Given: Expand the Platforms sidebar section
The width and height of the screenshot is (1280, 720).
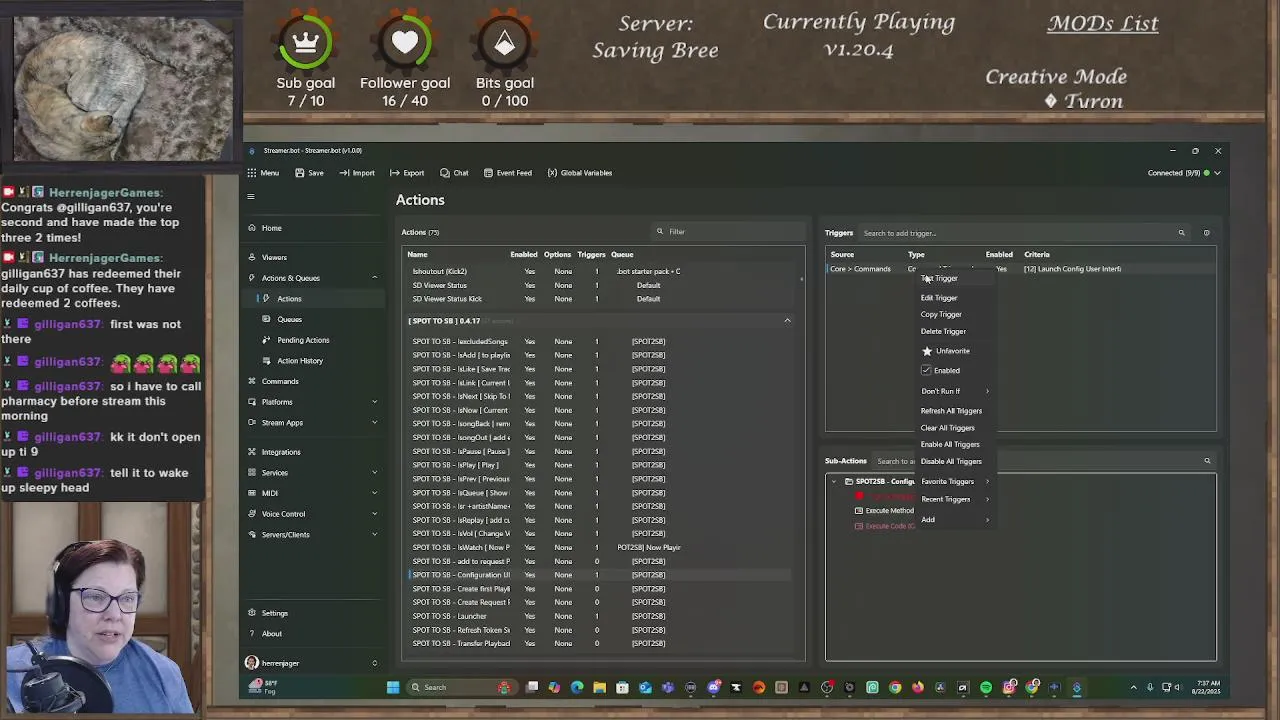Looking at the screenshot, I should (x=374, y=402).
